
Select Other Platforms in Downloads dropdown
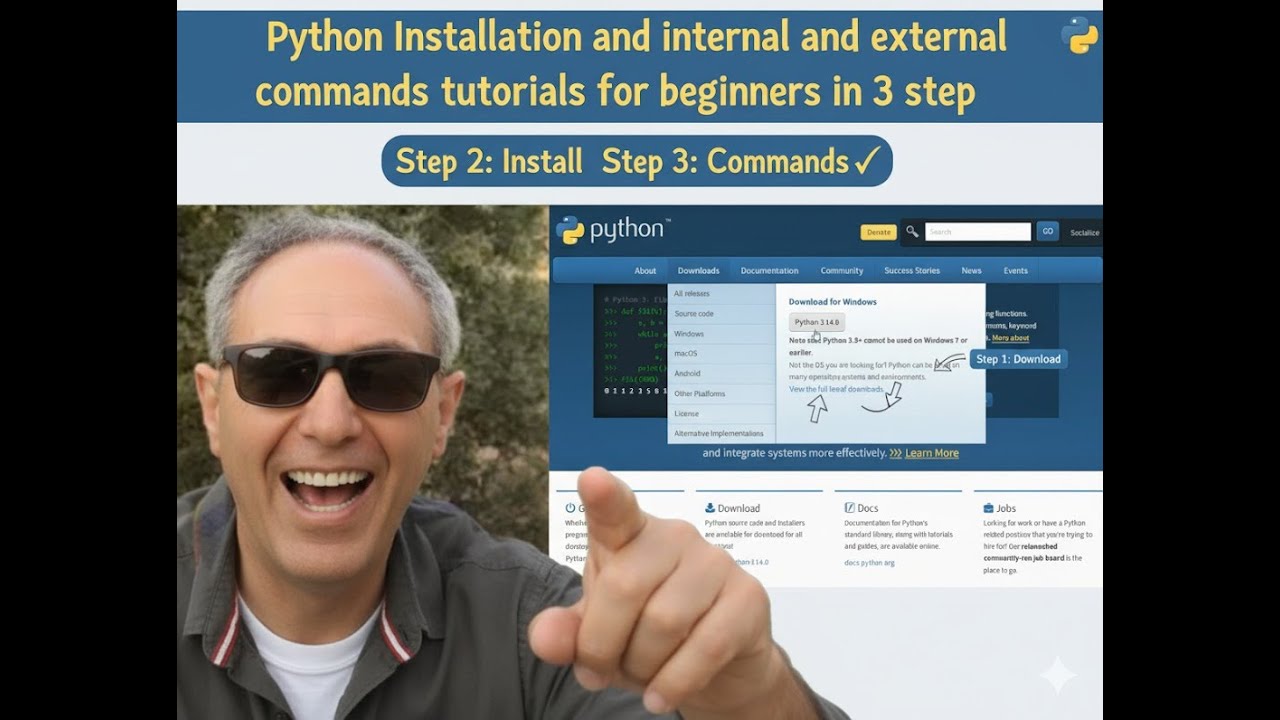(x=721, y=394)
